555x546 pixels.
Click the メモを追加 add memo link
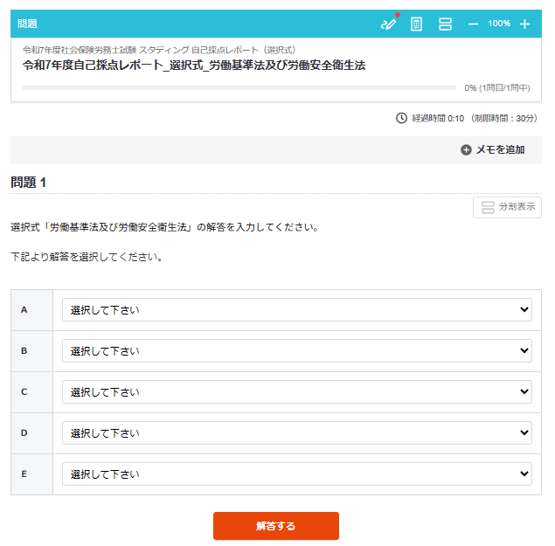click(500, 150)
